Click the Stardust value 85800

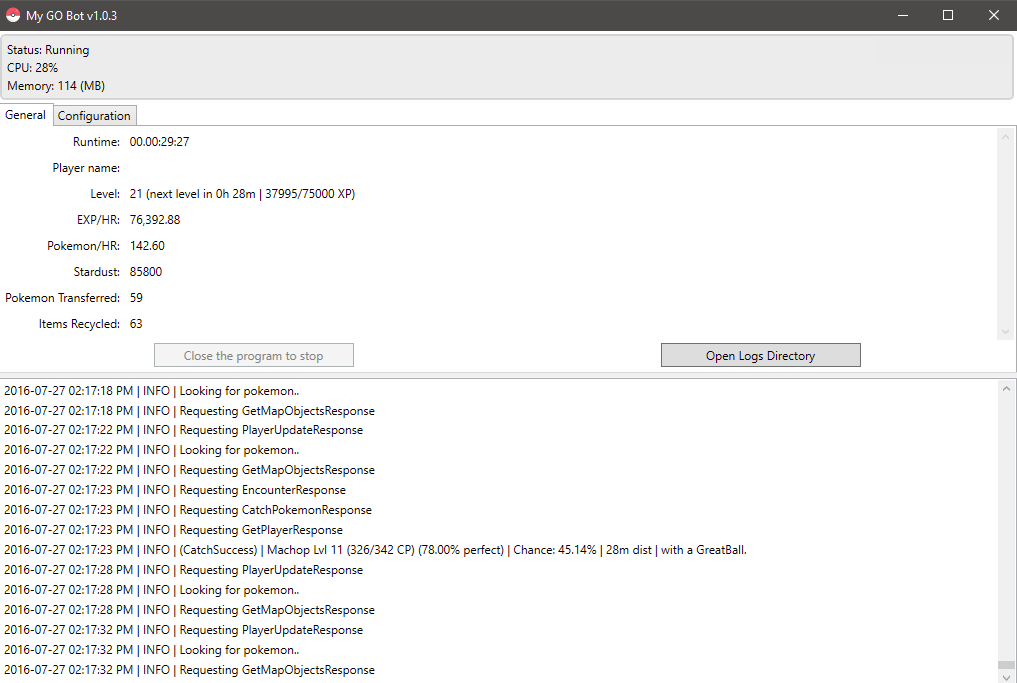[x=146, y=272]
